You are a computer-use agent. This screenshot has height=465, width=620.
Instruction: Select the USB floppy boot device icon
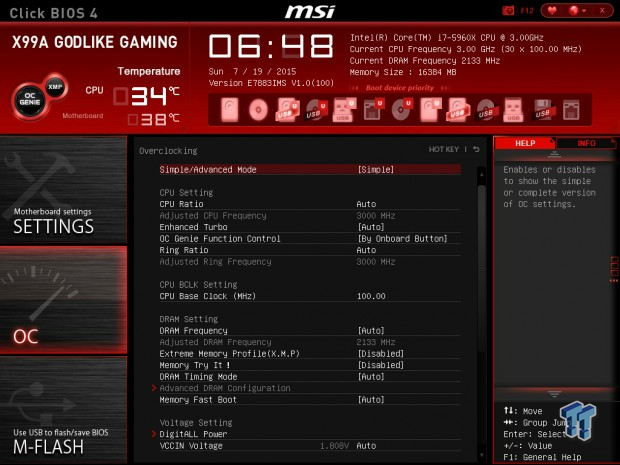[542, 110]
